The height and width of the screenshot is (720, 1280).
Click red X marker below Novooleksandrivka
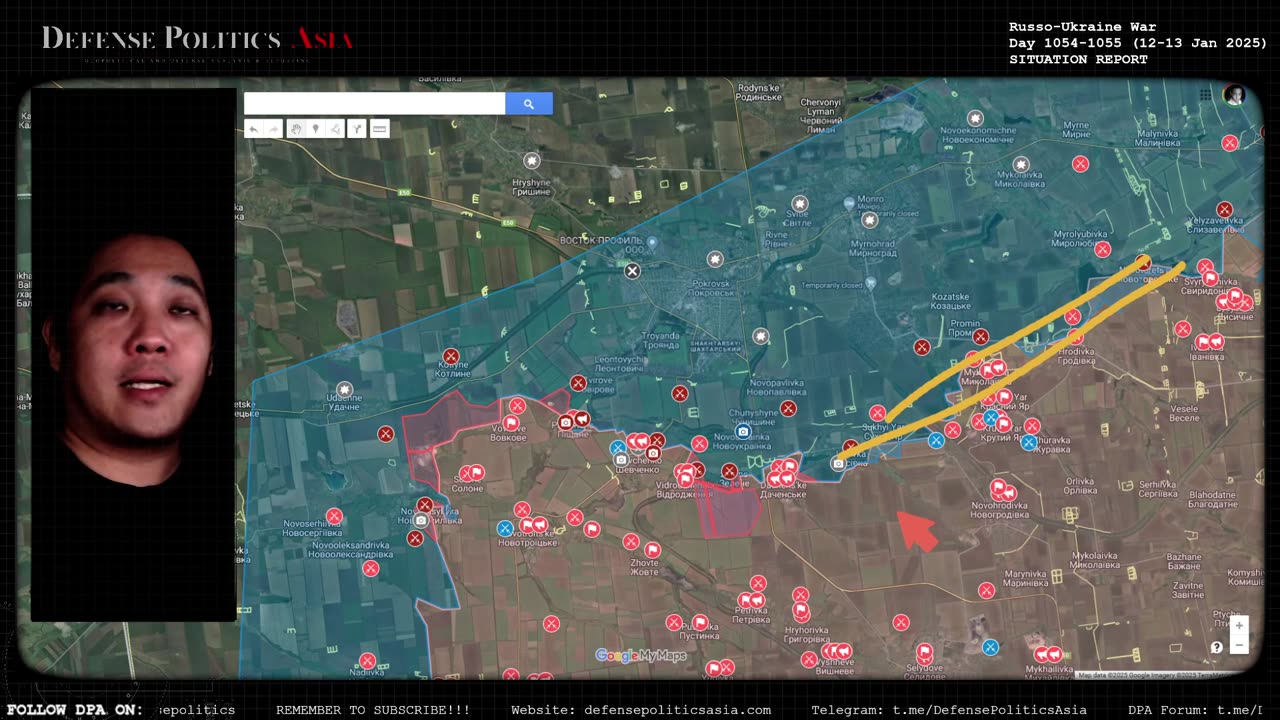pyautogui.click(x=371, y=568)
